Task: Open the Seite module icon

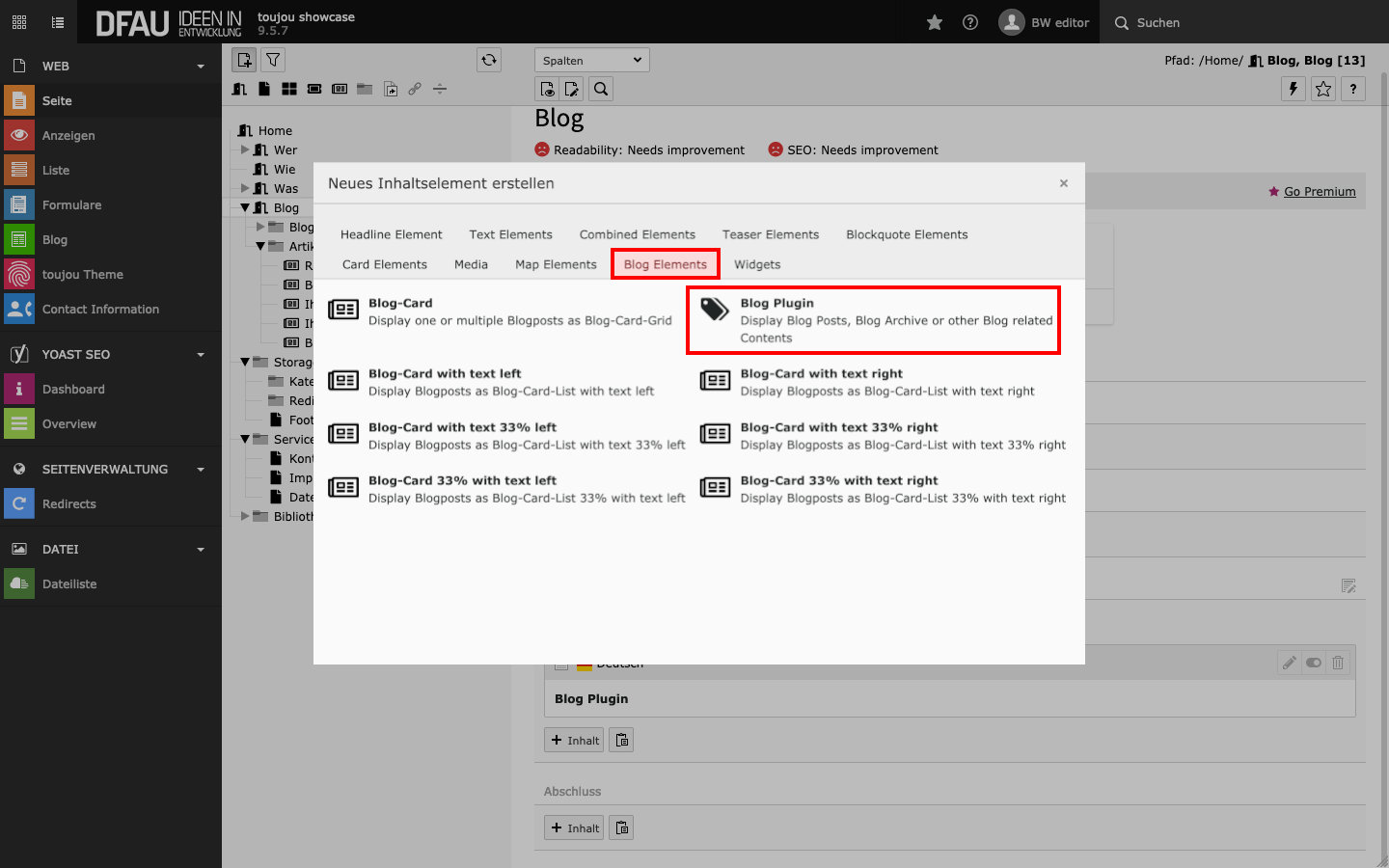Action: pos(19,101)
